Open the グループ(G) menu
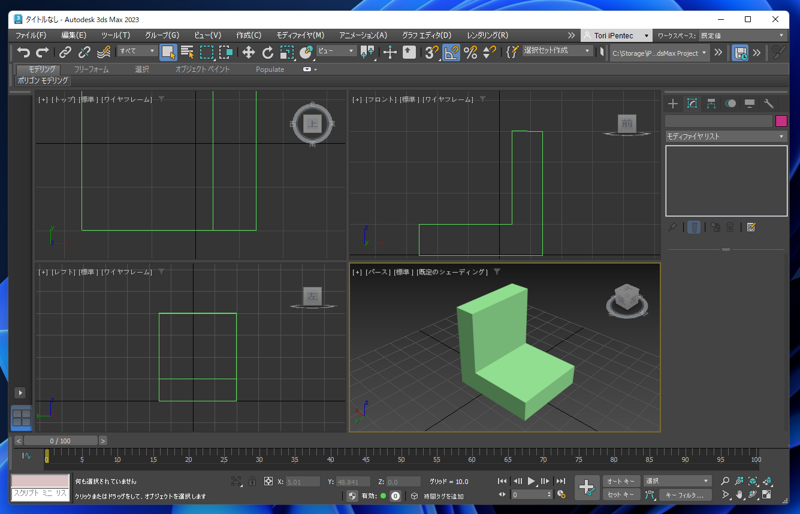Image resolution: width=800 pixels, height=514 pixels. 162,35
